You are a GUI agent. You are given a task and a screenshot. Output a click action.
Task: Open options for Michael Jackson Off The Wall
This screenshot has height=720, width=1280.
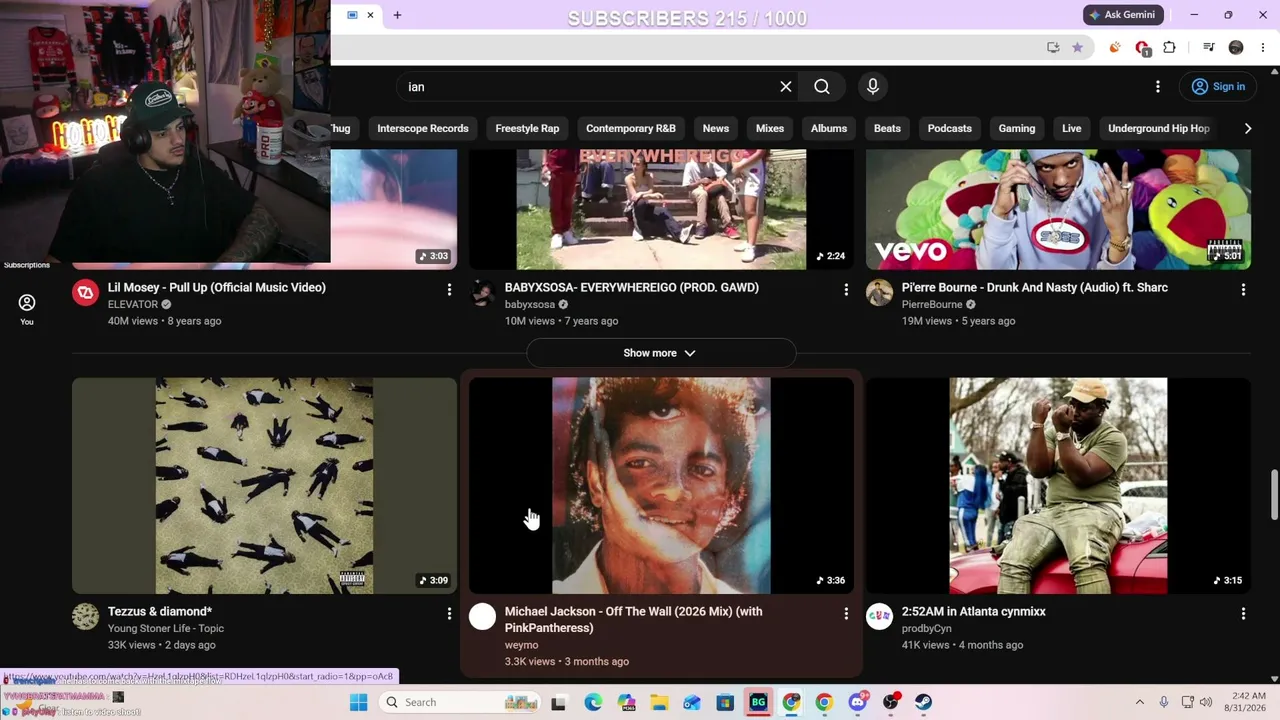[x=846, y=614]
